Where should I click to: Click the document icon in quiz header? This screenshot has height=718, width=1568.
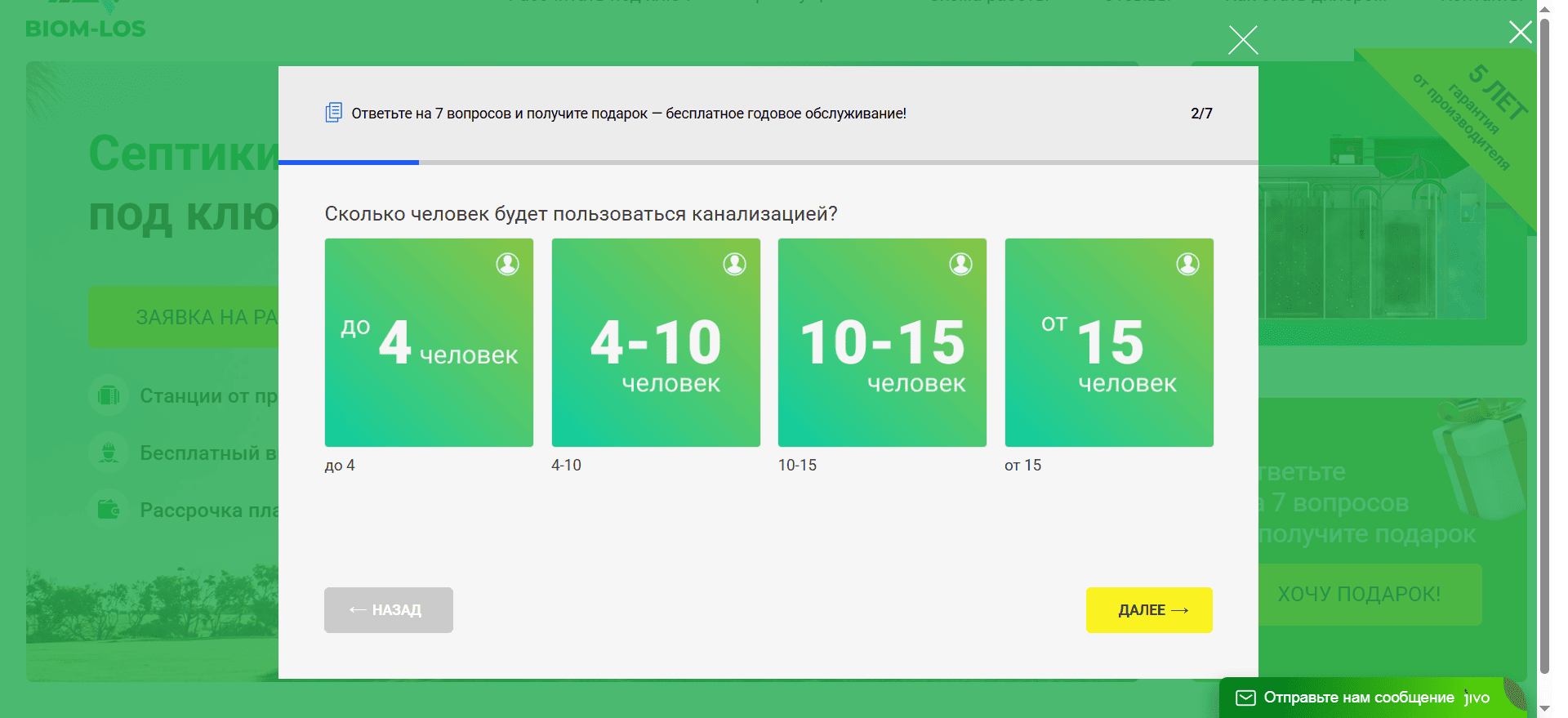tap(334, 113)
